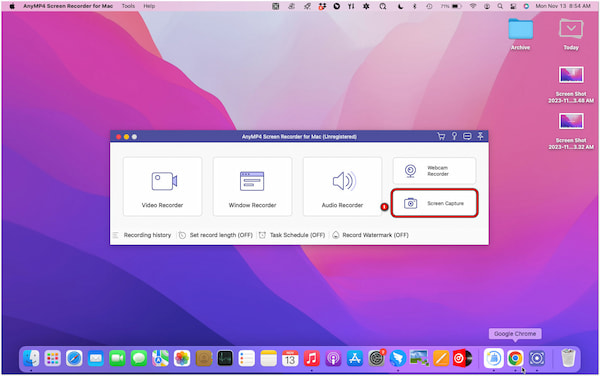Open the Help menu
The image size is (600, 376).
pyautogui.click(x=149, y=6)
